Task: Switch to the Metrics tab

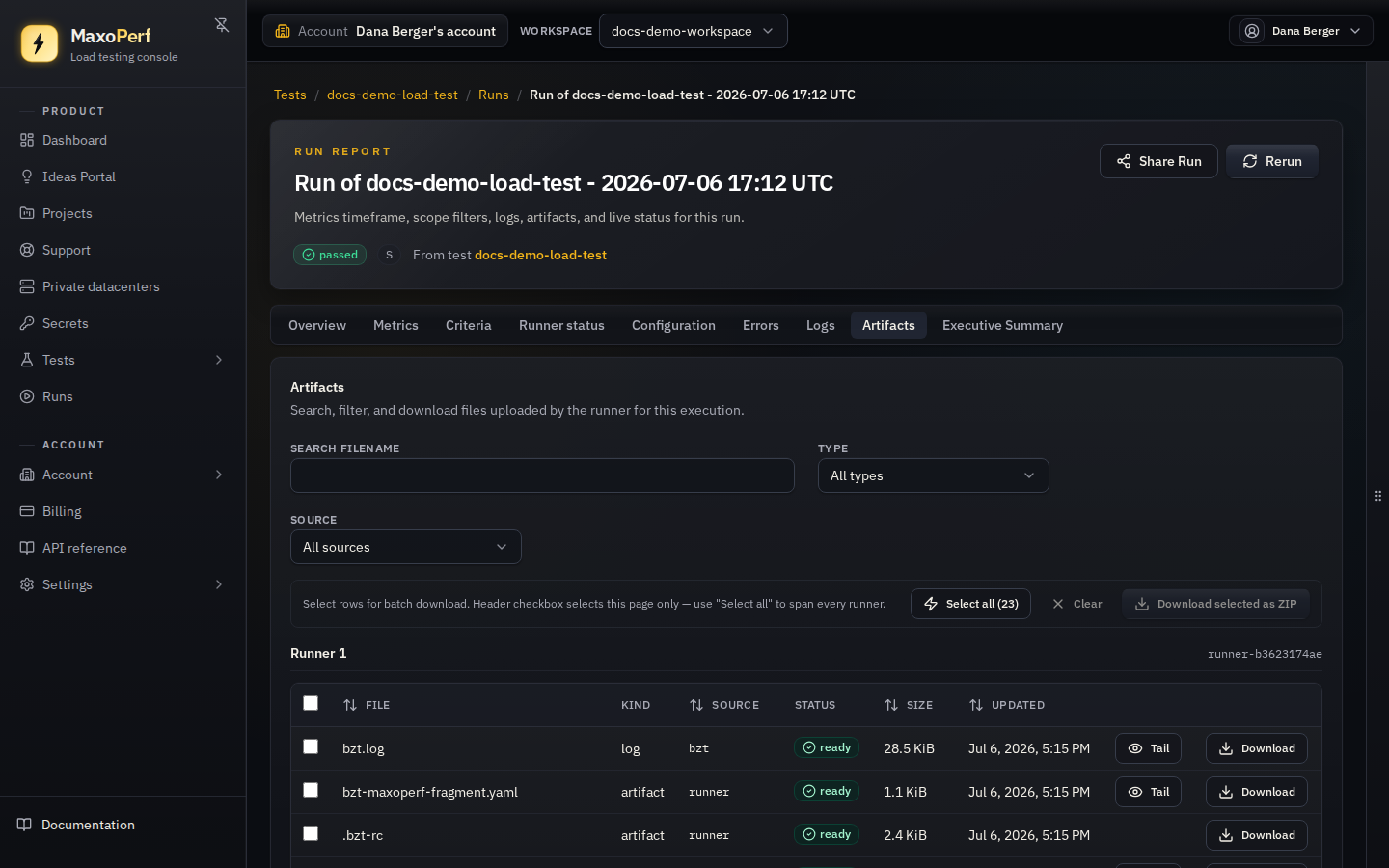Action: click(x=395, y=325)
